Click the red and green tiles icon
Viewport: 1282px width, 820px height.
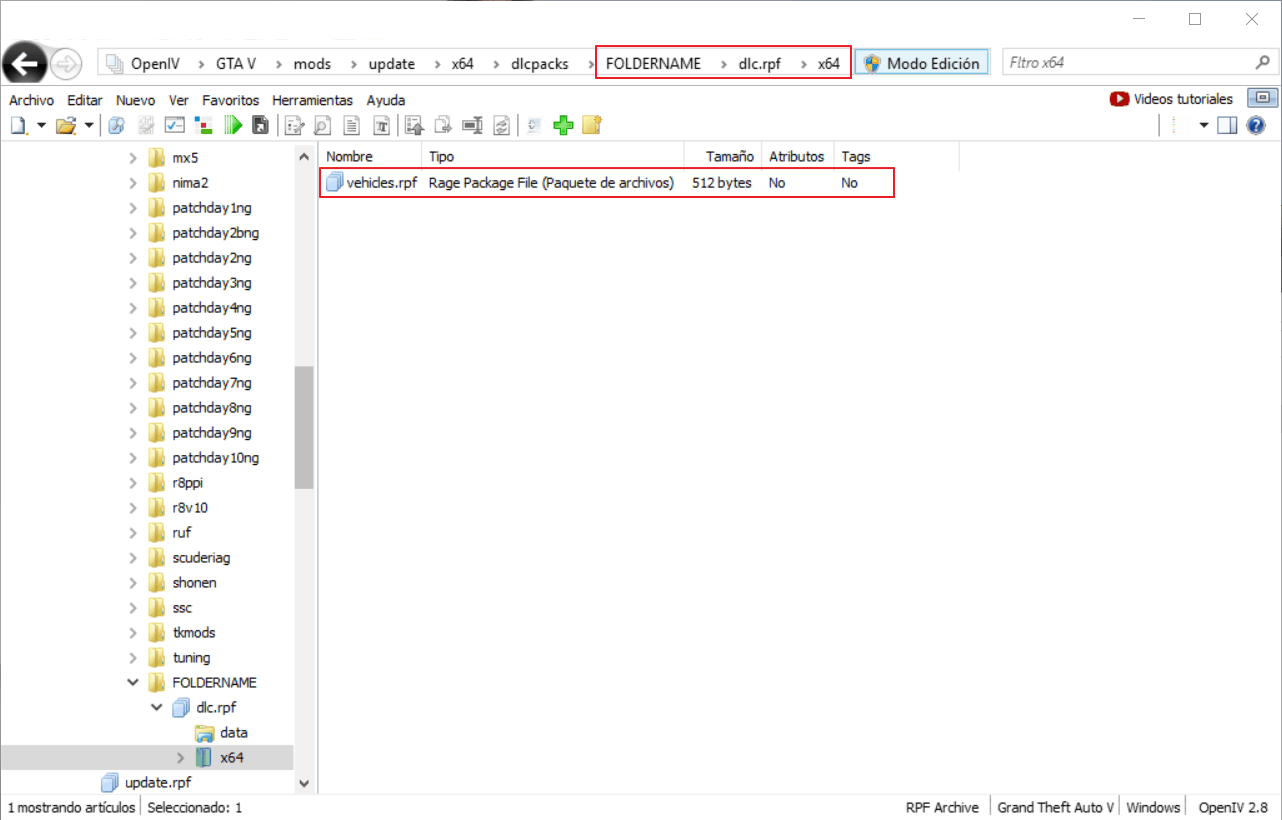tap(204, 125)
